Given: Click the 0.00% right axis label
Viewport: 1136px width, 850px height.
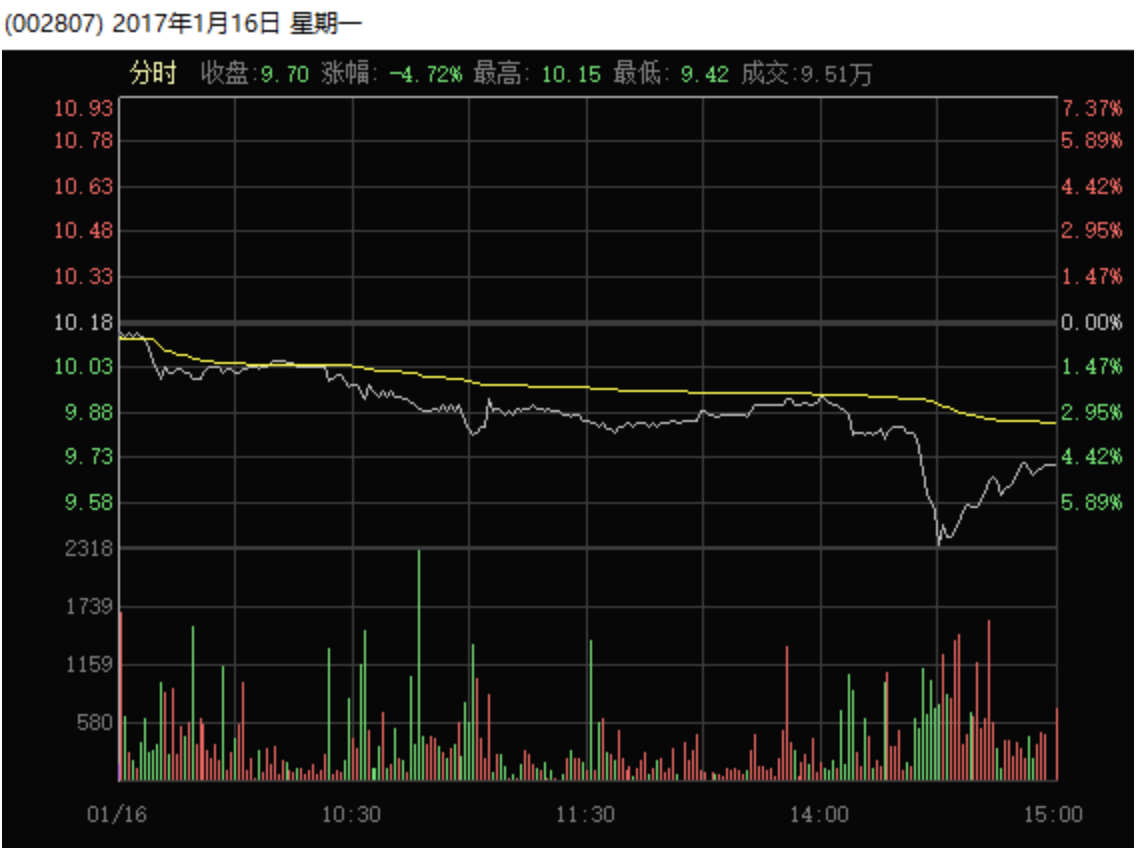Looking at the screenshot, I should pos(1092,323).
